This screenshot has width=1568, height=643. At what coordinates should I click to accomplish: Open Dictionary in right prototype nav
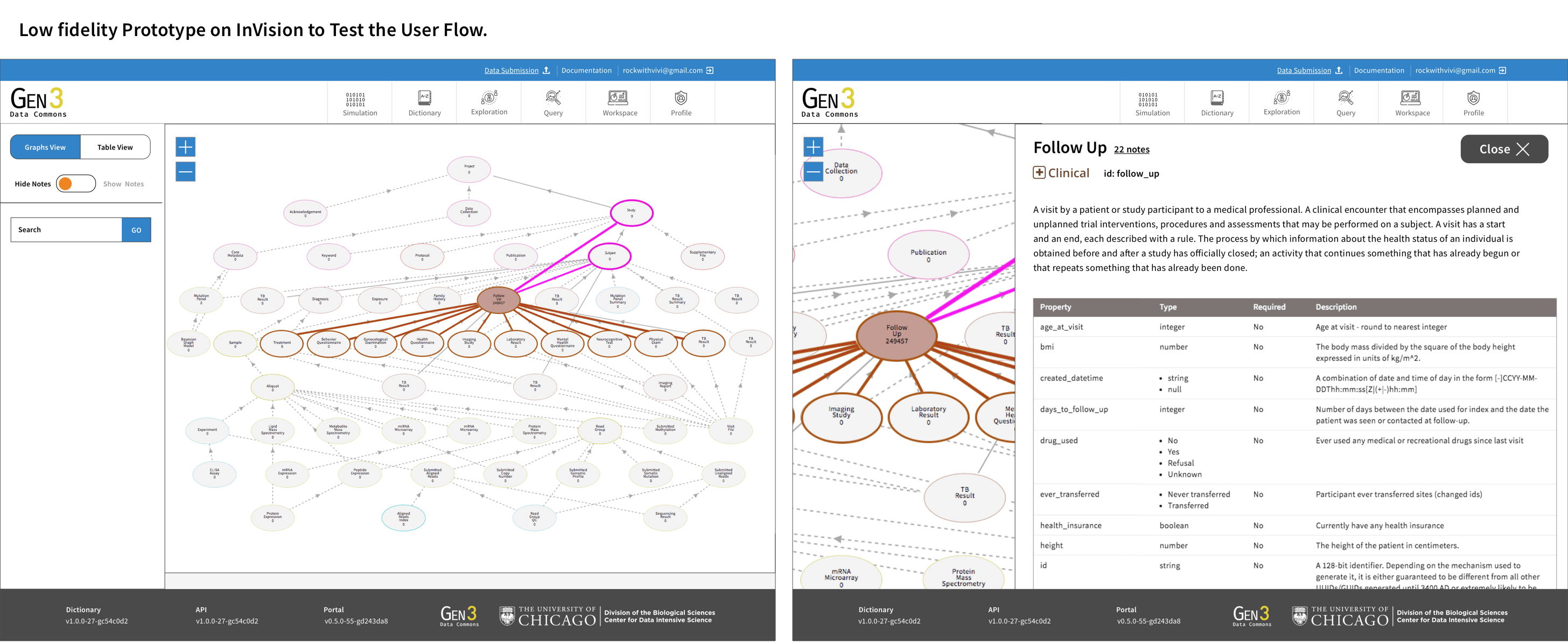point(1217,103)
